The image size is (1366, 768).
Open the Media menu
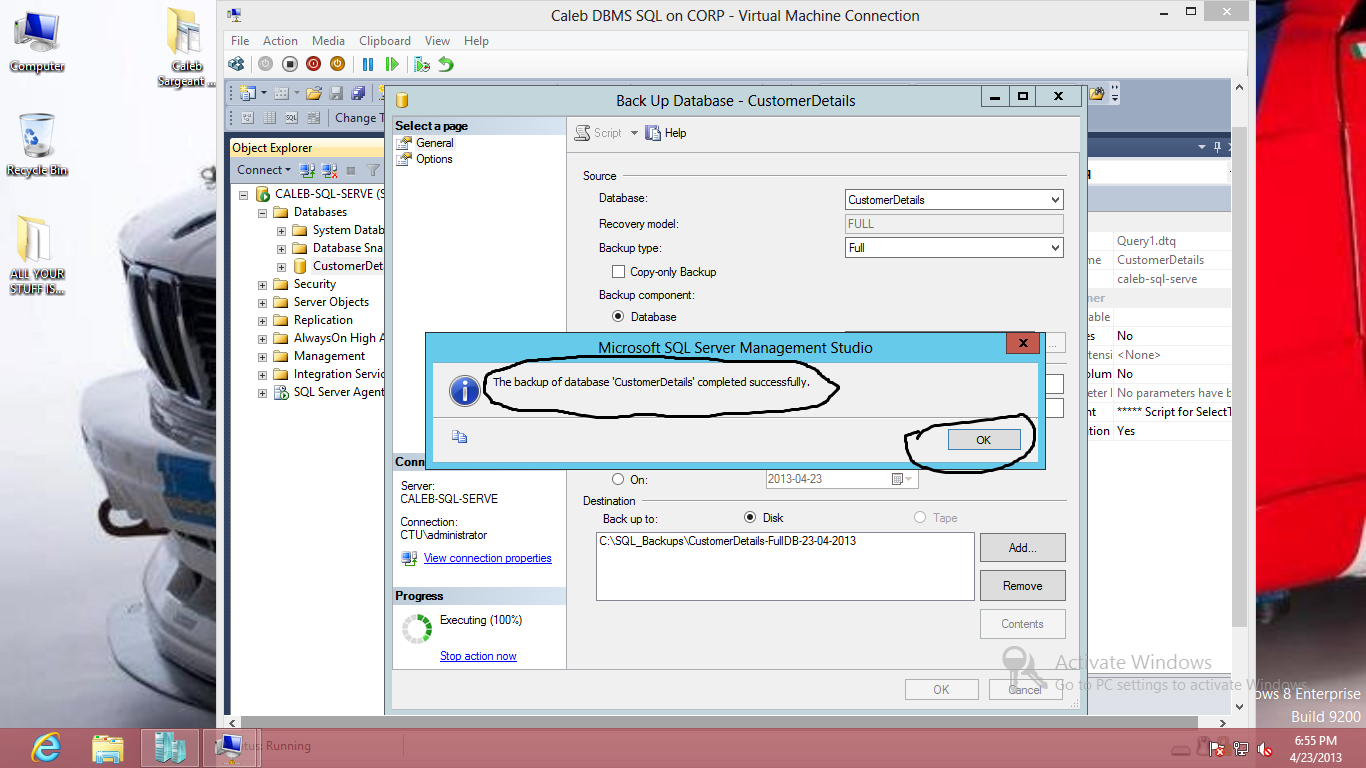click(x=328, y=41)
